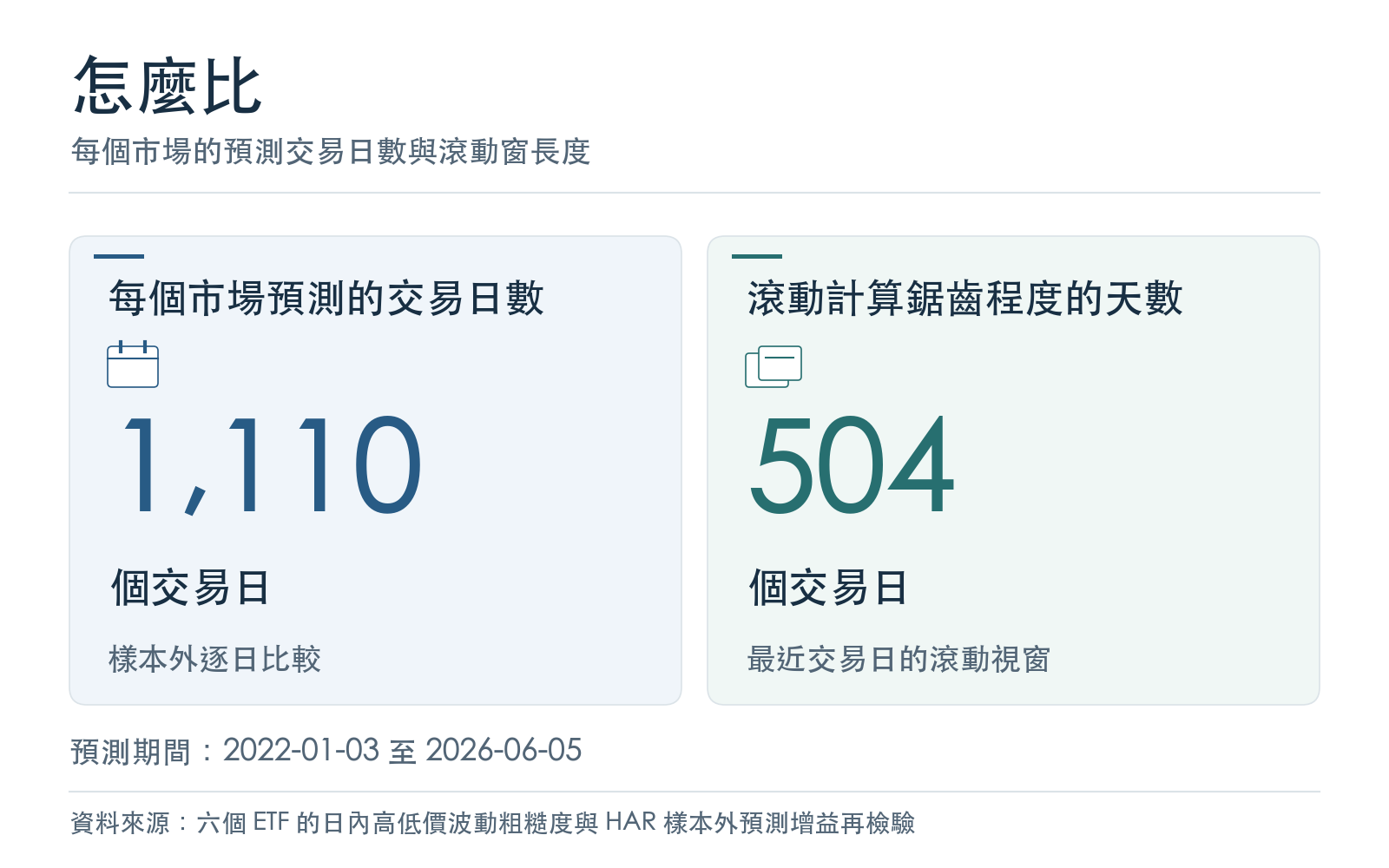Click the caption 樣本外逐日比較
Screen dimensions: 1389x868
215,659
